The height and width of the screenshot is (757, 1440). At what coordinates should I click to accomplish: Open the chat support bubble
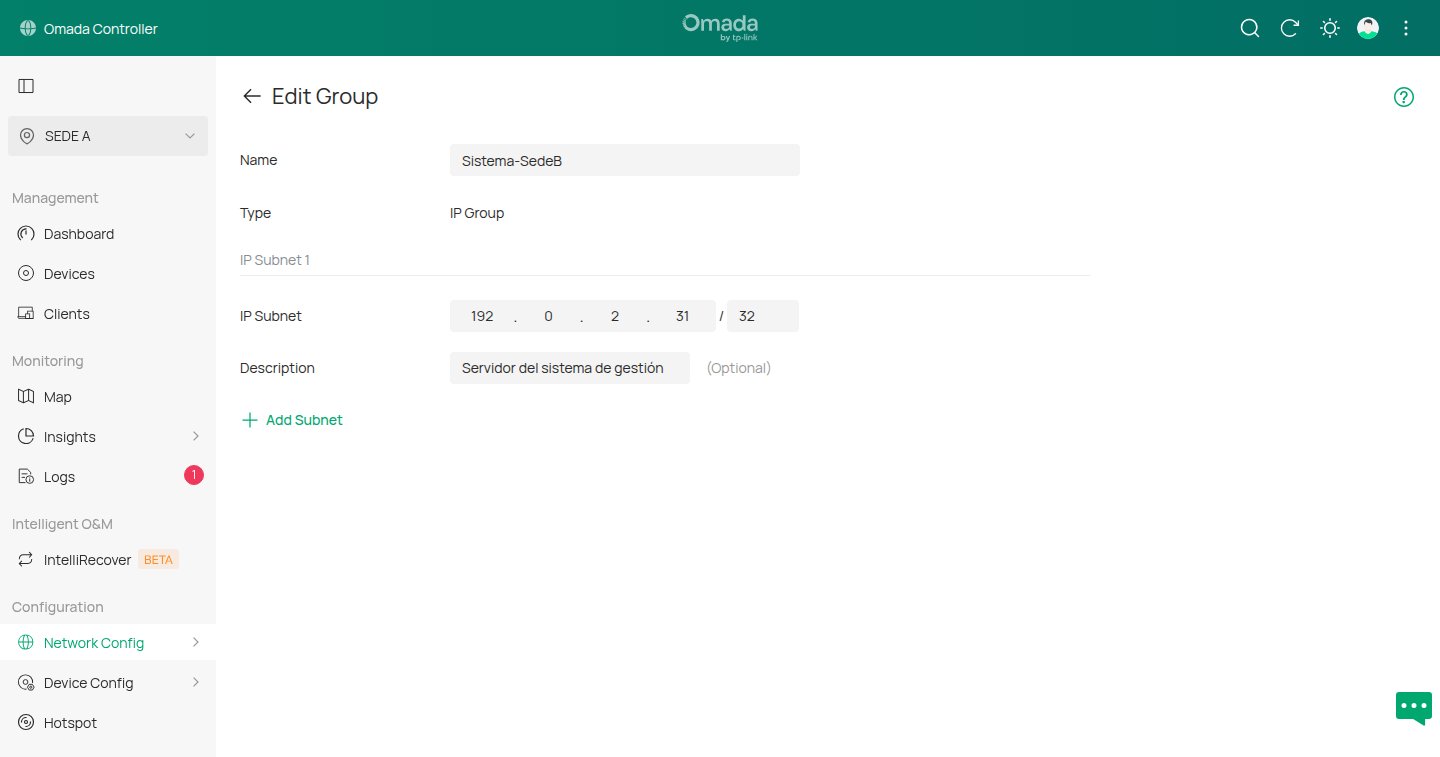pyautogui.click(x=1414, y=707)
